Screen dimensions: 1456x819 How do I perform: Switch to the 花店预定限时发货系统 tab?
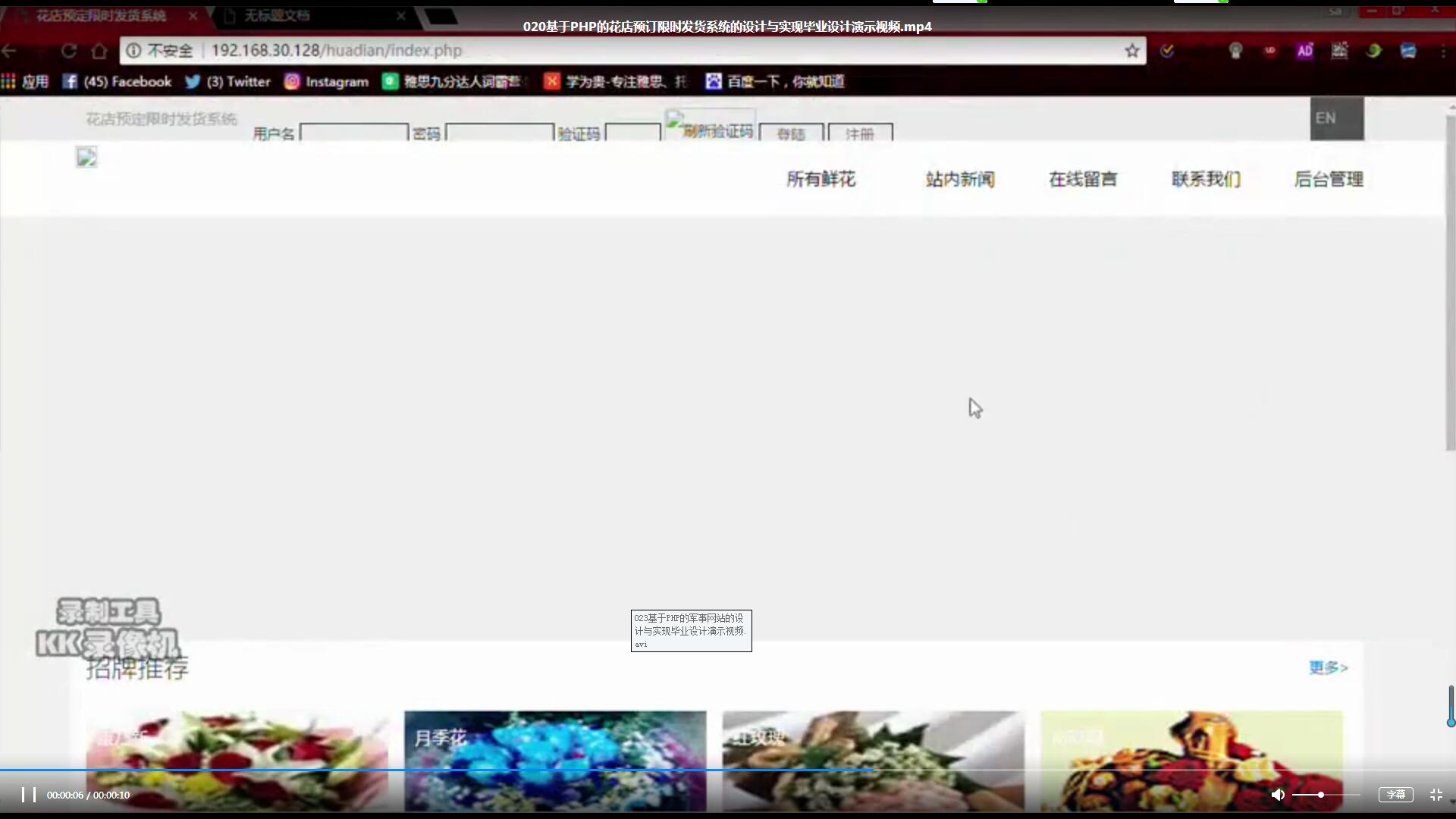click(100, 15)
